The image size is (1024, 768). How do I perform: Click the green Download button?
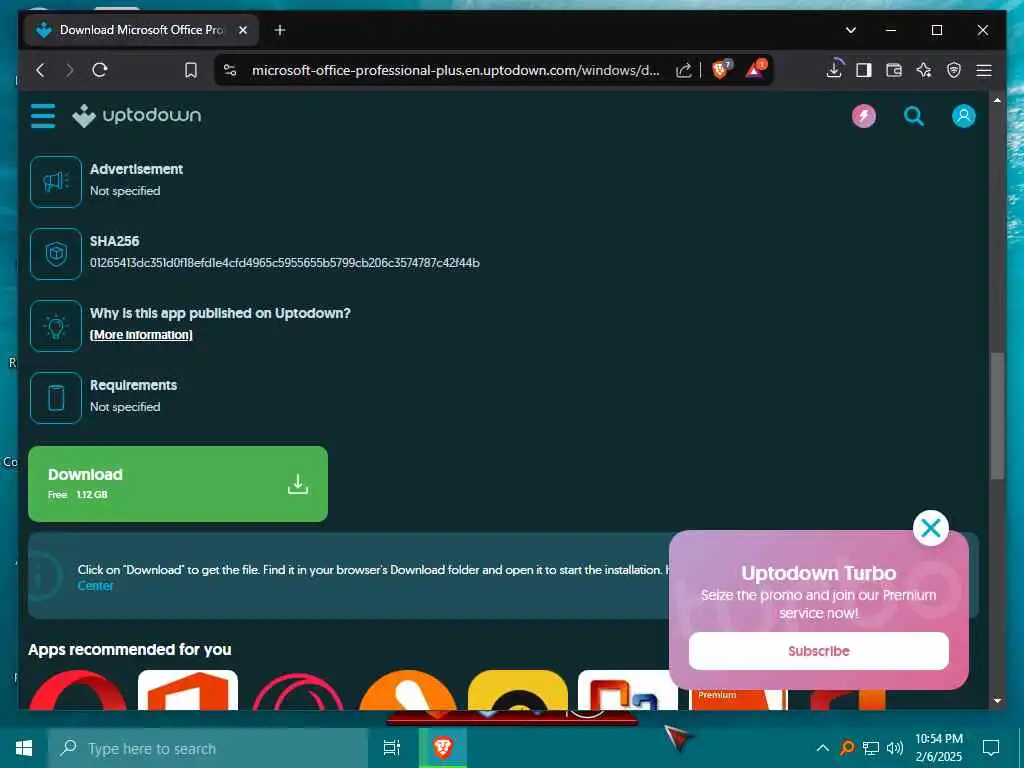pyautogui.click(x=178, y=484)
